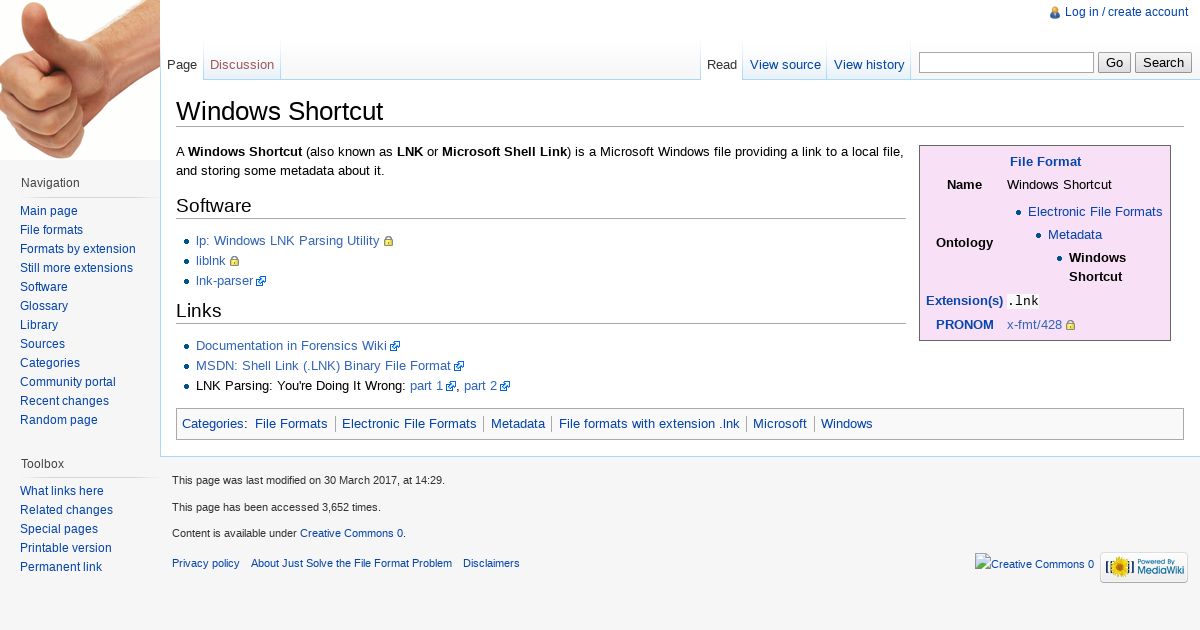The image size is (1200, 630).
Task: Click the Search button
Action: pos(1163,62)
